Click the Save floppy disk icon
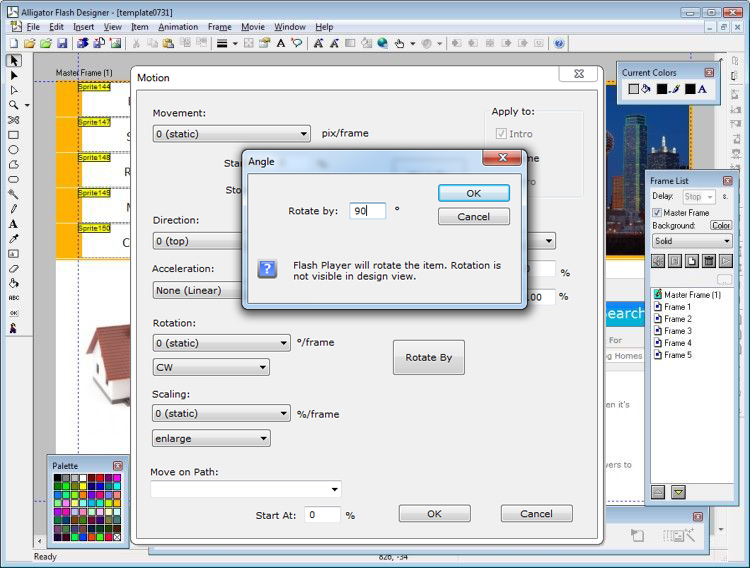Image resolution: width=750 pixels, height=568 pixels. [62, 44]
